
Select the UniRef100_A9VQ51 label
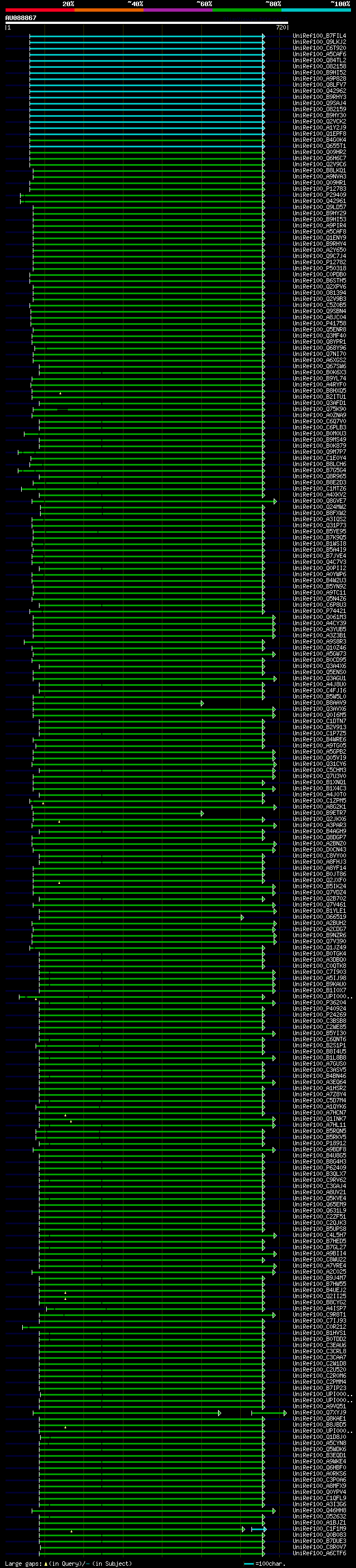tap(319, 1406)
